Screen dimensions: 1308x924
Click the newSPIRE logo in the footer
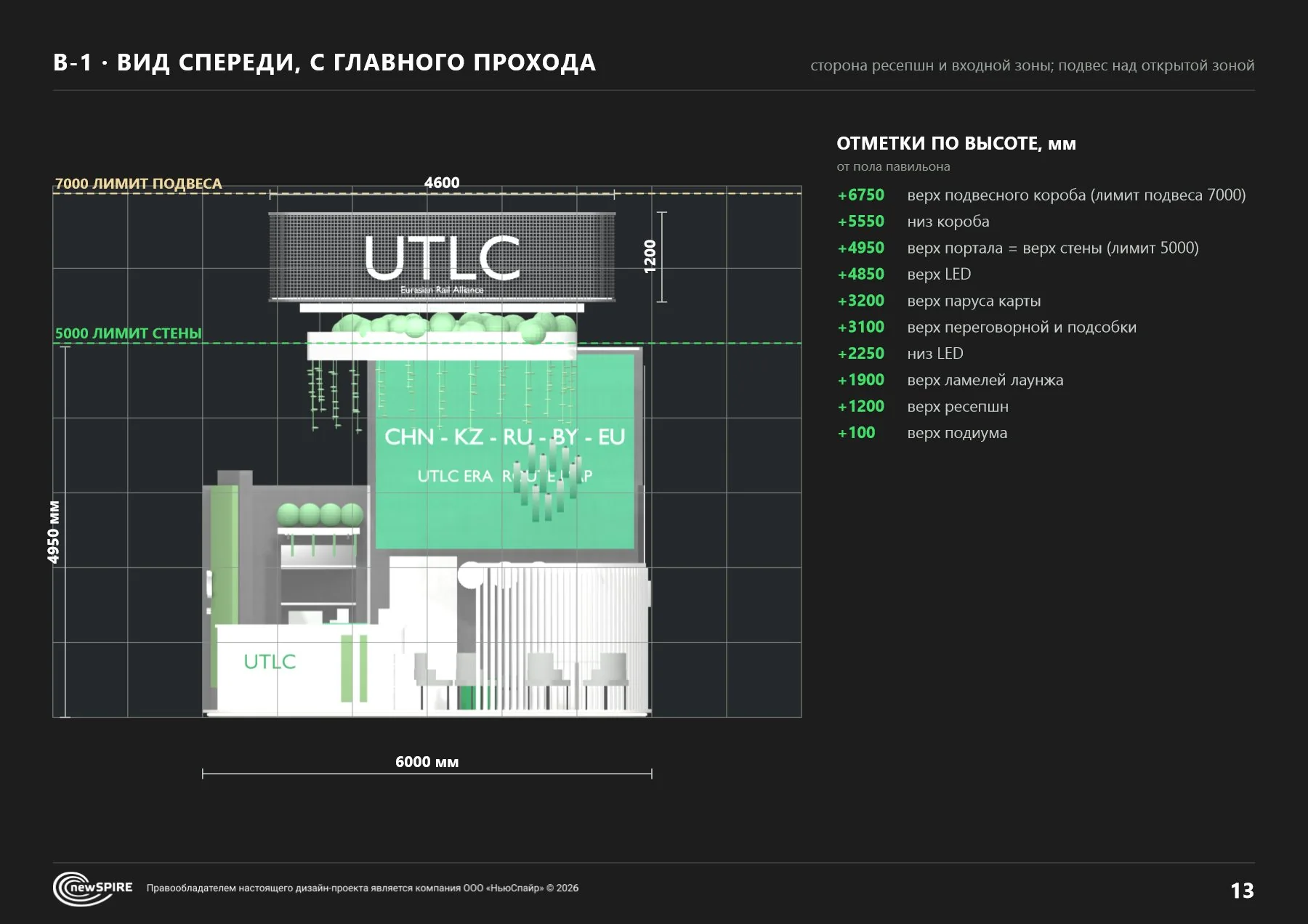click(x=93, y=888)
